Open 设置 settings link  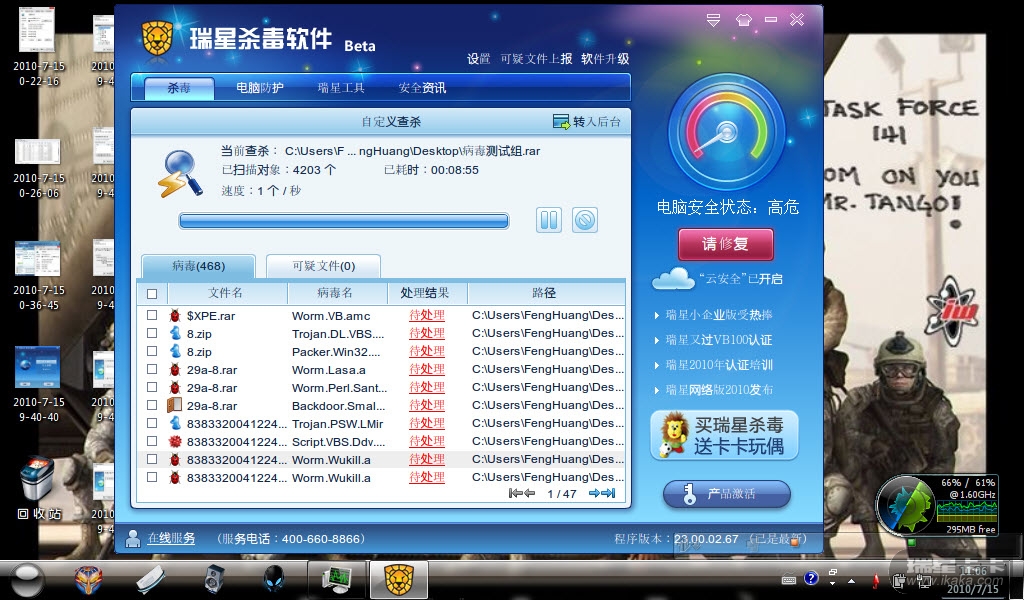pyautogui.click(x=479, y=59)
